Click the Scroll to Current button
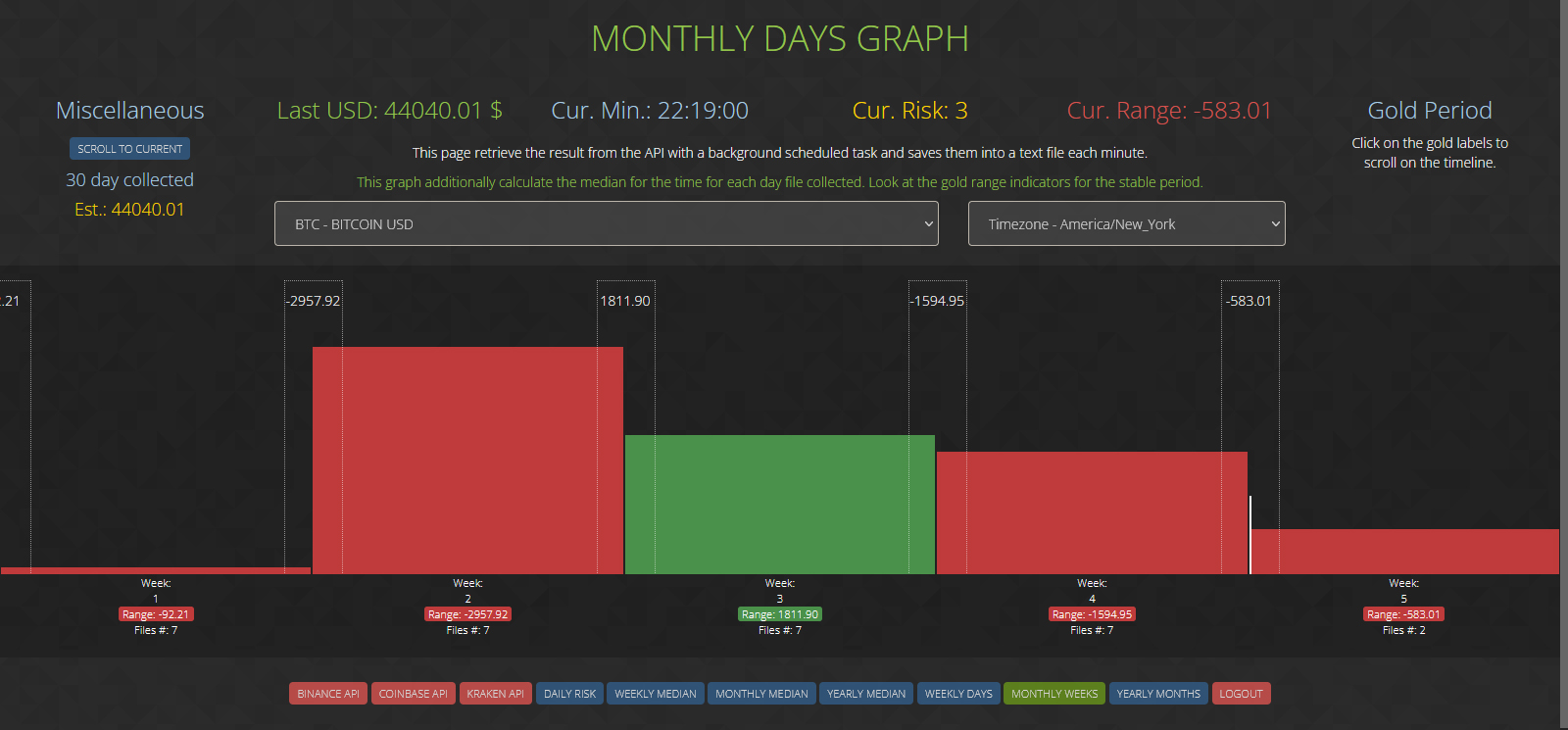The image size is (1568, 730). pos(129,149)
